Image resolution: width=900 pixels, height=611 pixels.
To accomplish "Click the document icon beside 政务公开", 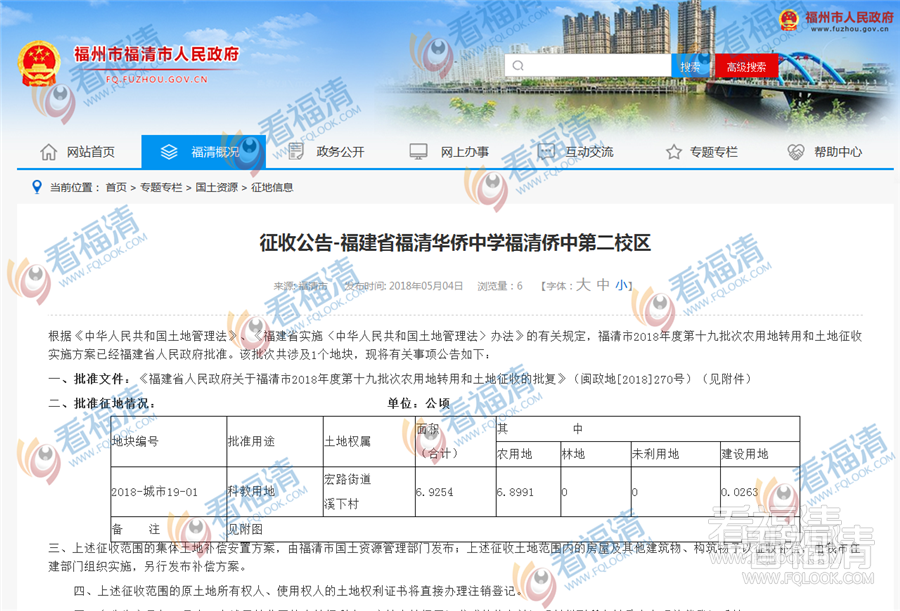I will coord(295,152).
